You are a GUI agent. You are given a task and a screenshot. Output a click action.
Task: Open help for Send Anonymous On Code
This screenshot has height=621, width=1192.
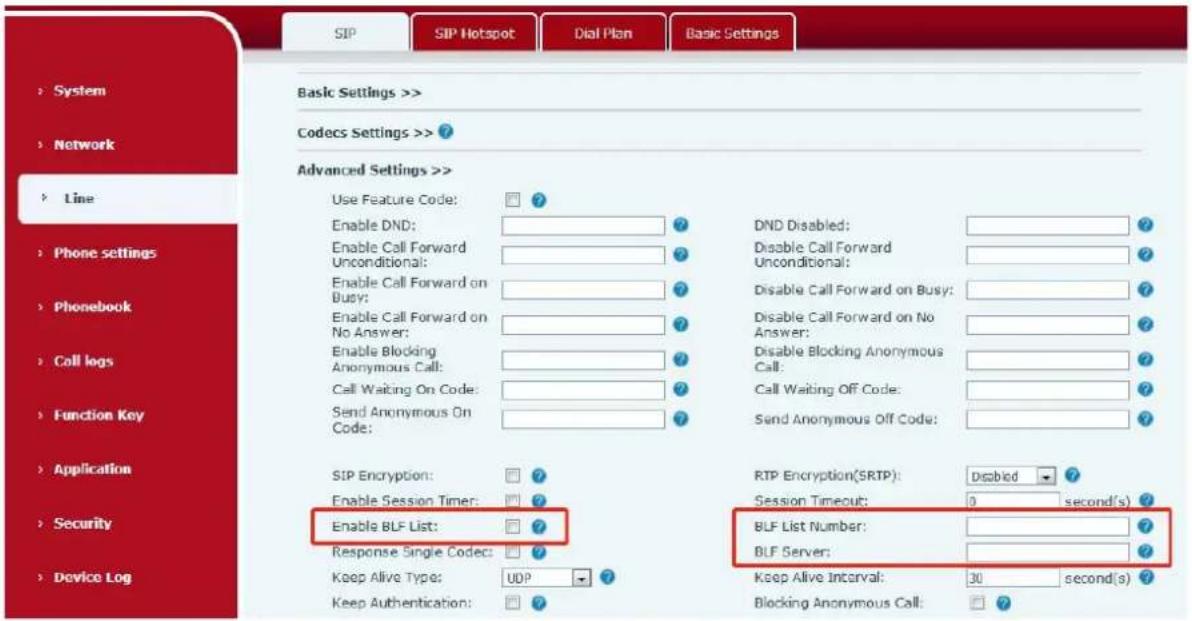(x=681, y=419)
